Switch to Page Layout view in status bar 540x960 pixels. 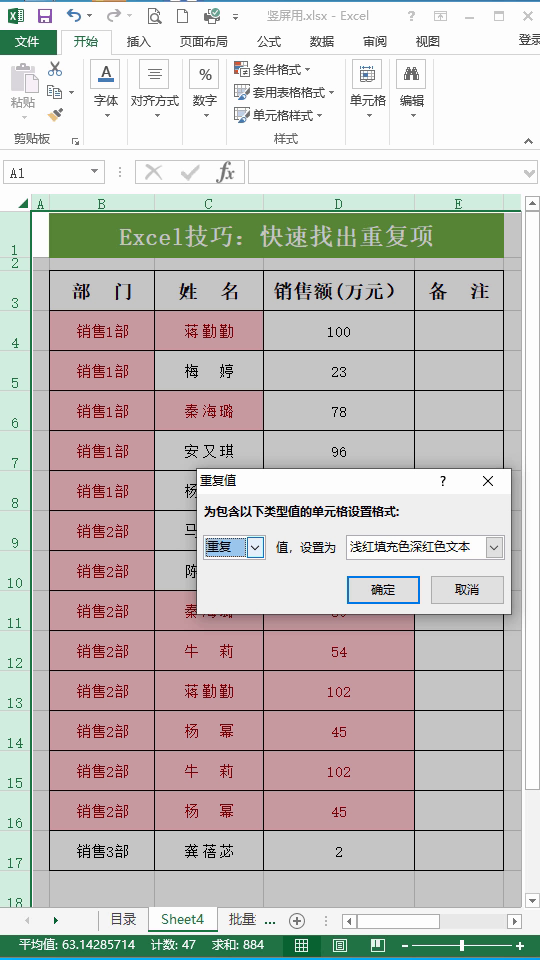point(340,945)
